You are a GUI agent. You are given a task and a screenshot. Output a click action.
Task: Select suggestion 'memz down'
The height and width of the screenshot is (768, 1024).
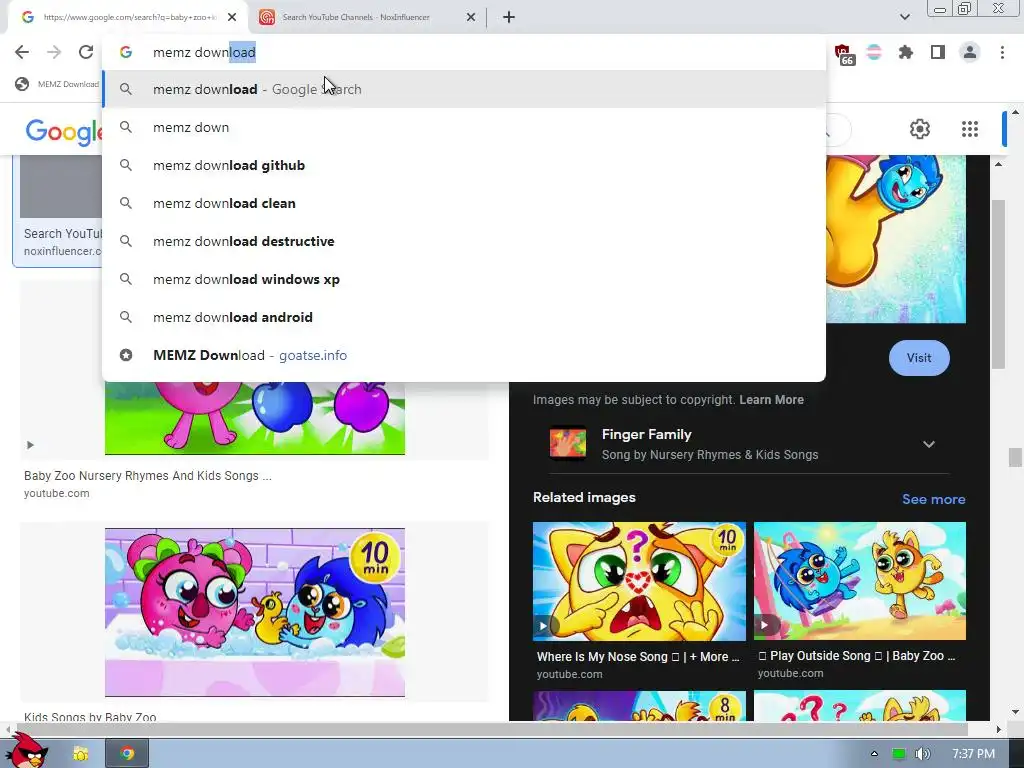(x=464, y=127)
